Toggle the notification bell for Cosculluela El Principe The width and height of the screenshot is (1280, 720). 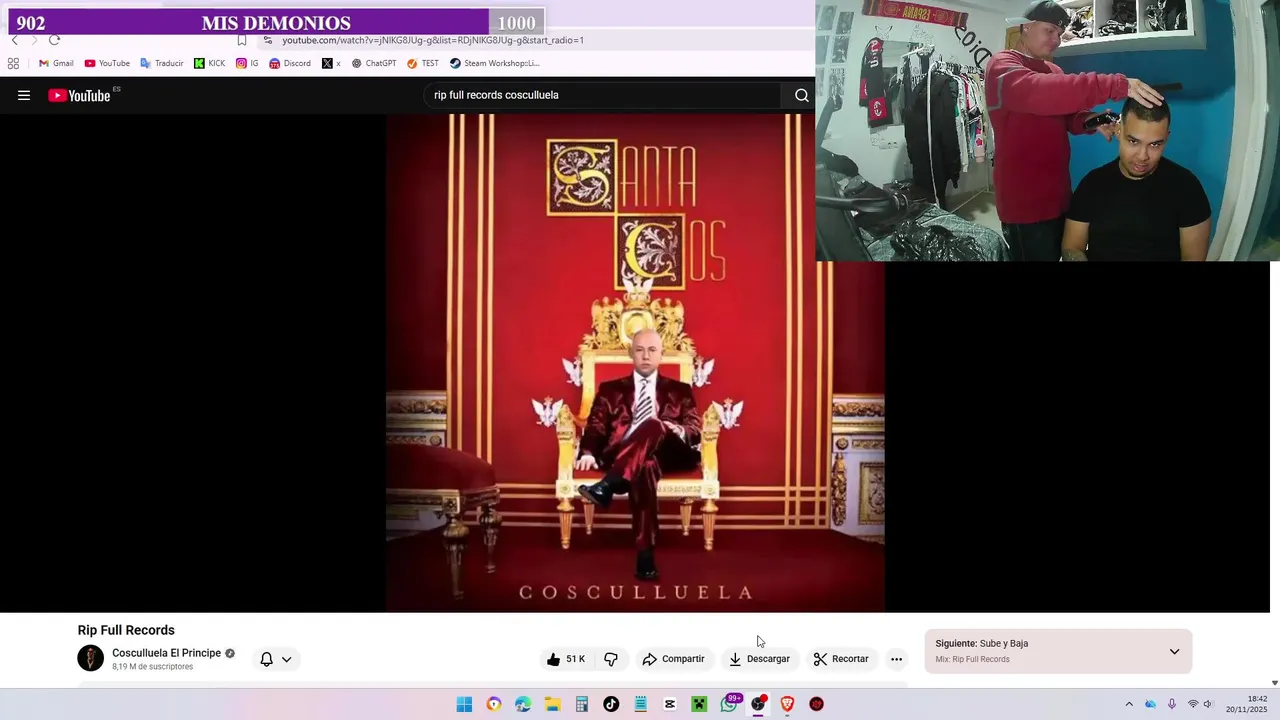(x=266, y=659)
